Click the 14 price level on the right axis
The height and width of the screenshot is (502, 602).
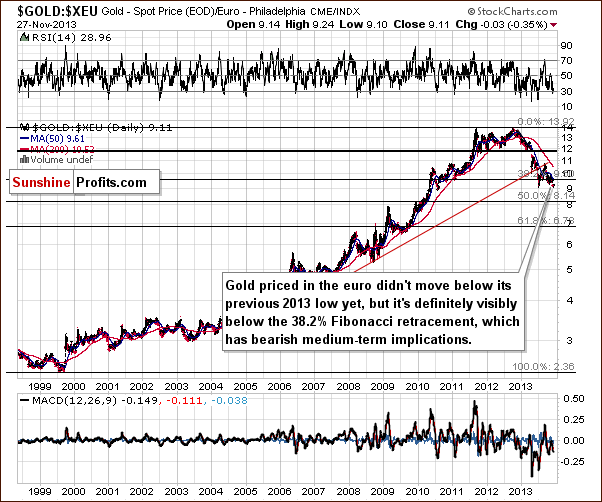[x=567, y=128]
